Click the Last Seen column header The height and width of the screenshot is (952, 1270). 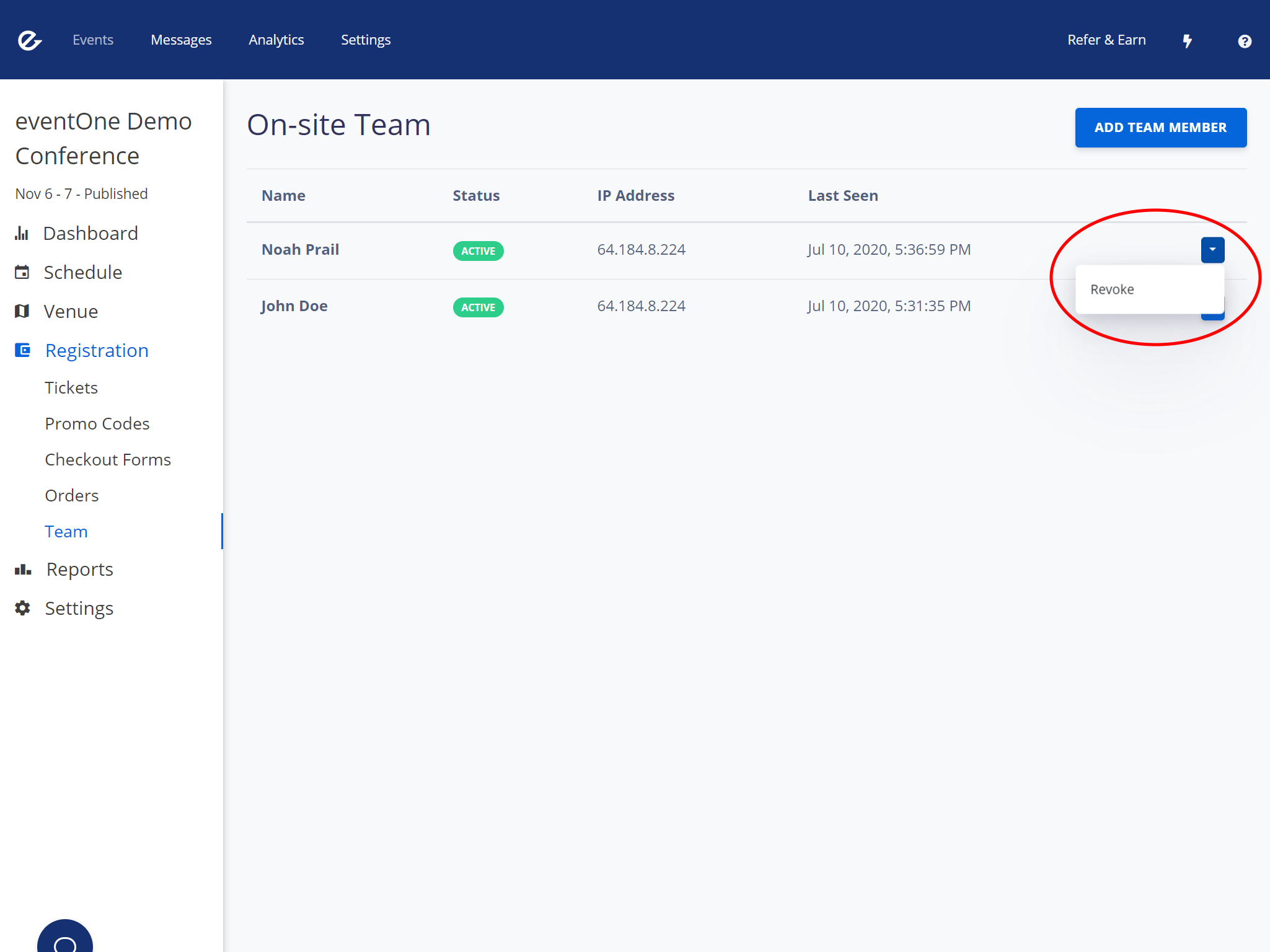click(x=843, y=196)
